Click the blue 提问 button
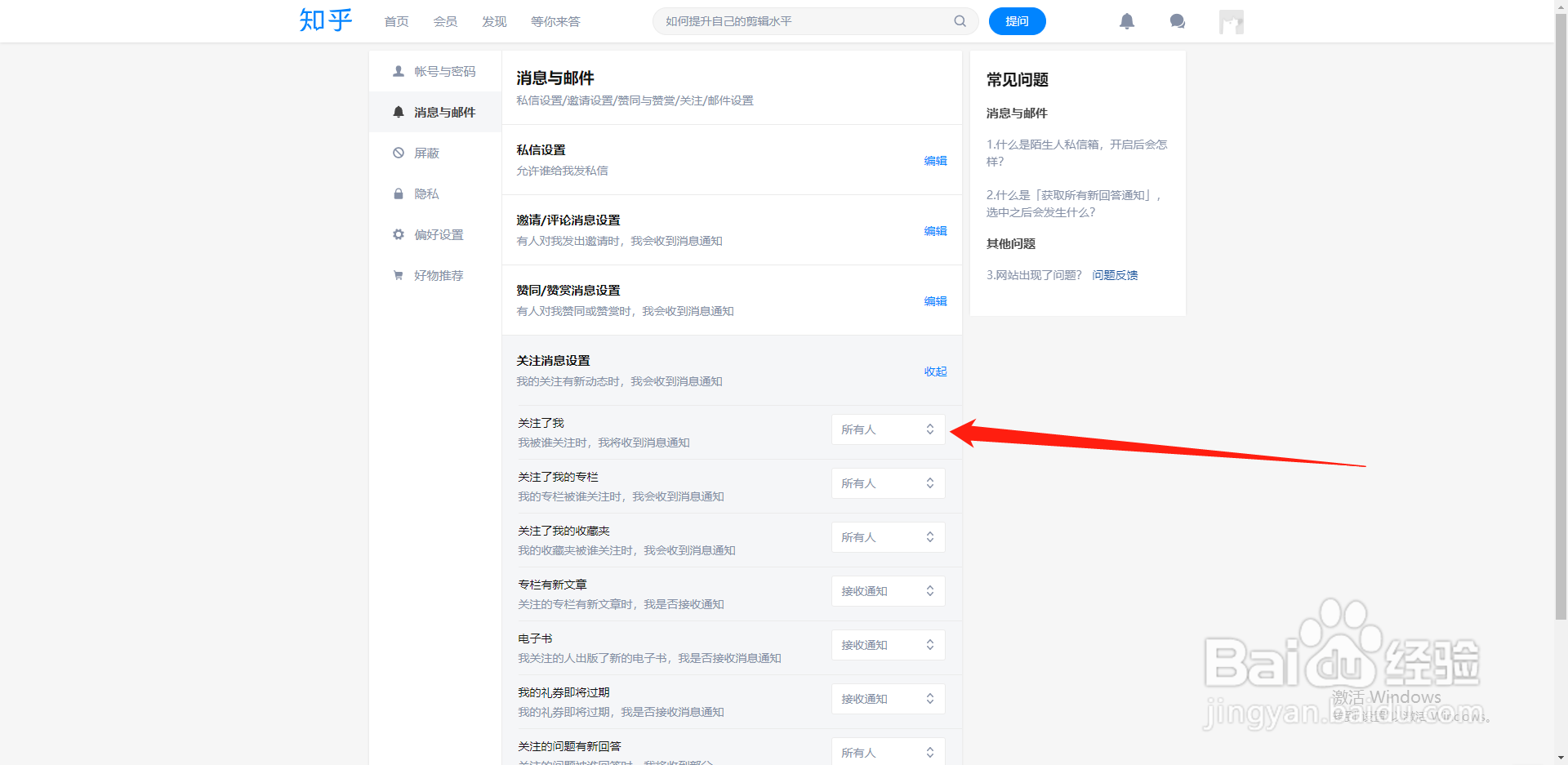Screen dimensions: 1568x765 1017,21
